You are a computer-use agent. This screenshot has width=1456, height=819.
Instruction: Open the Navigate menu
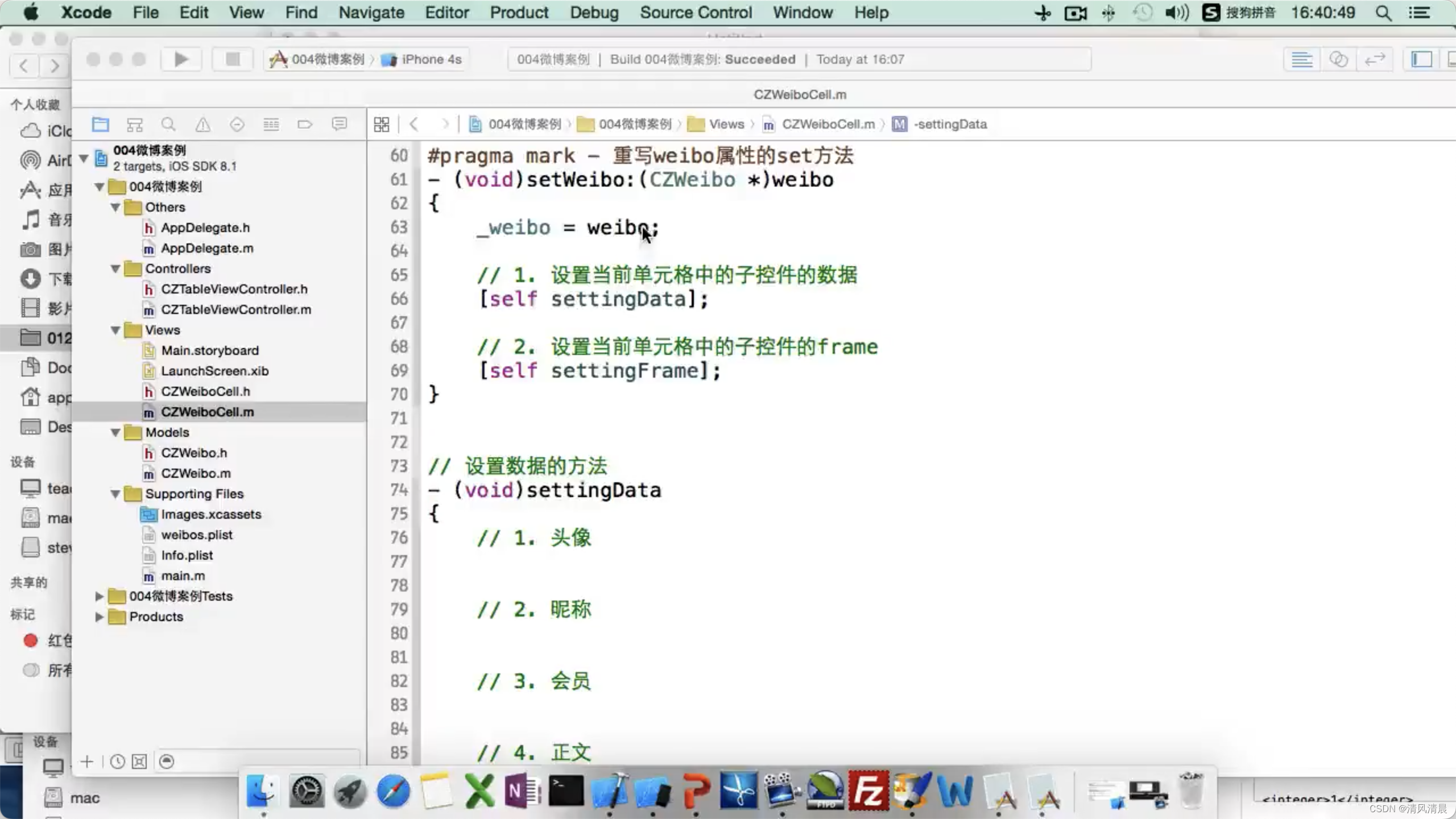coord(371,13)
